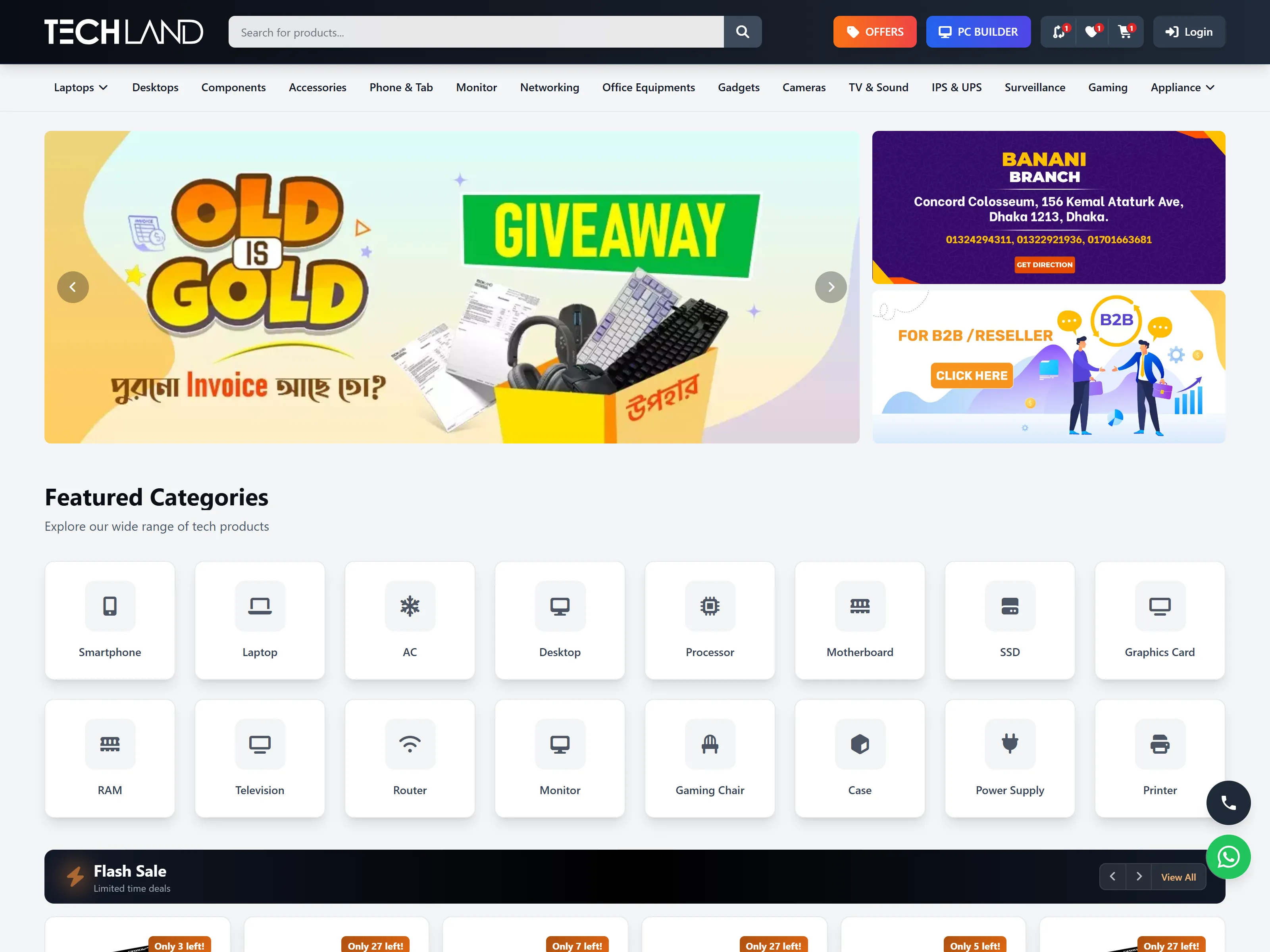Select the Router wifi category

pyautogui.click(x=410, y=758)
